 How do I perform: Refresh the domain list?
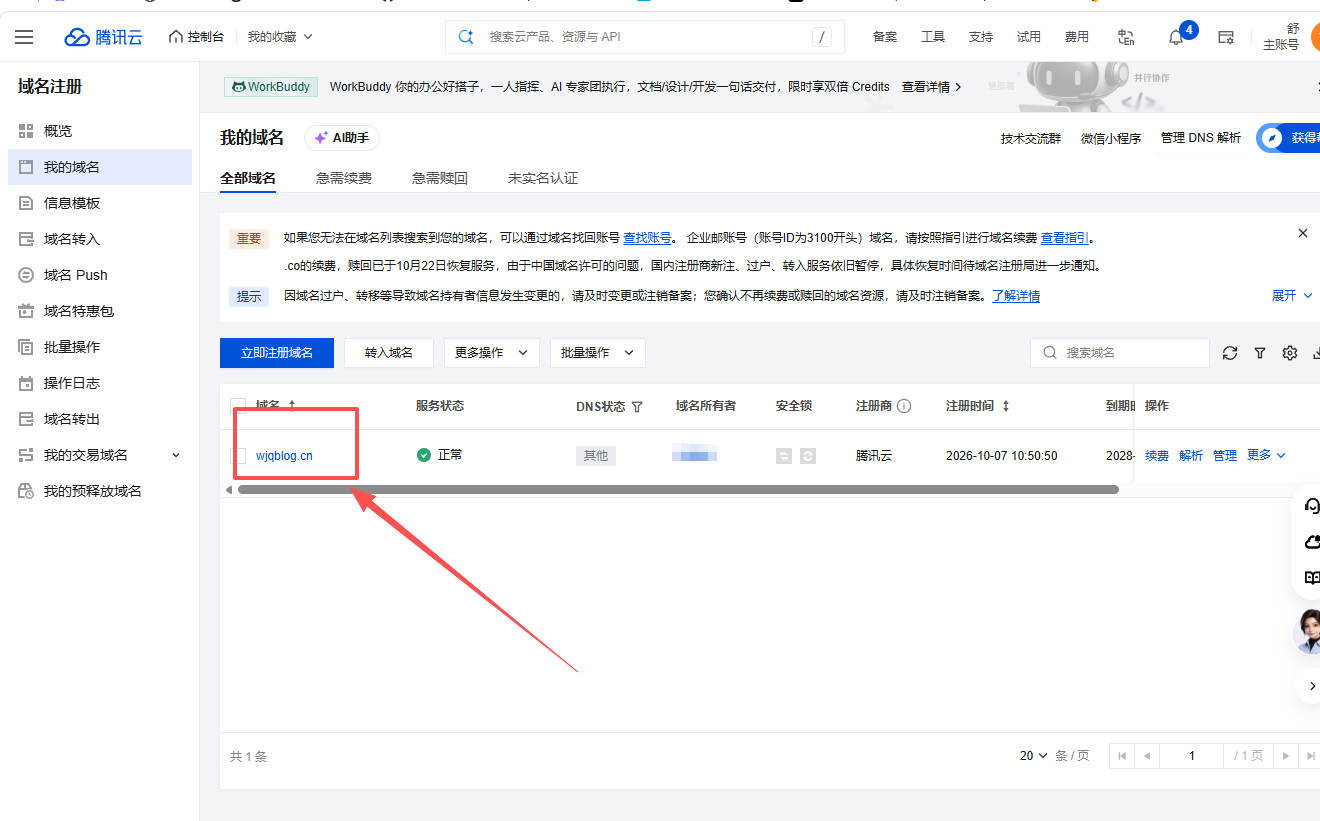tap(1230, 353)
